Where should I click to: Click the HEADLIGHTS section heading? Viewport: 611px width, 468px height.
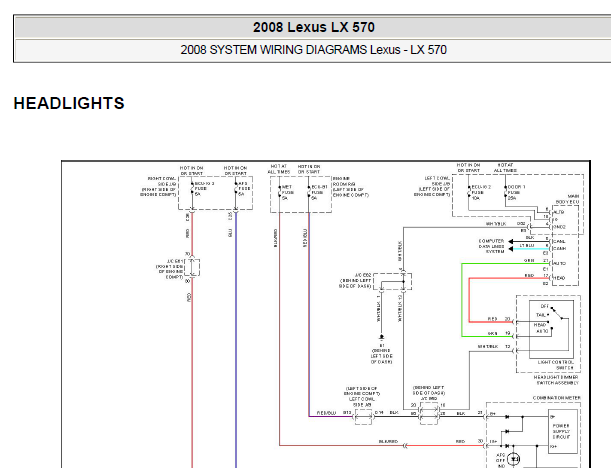coord(69,103)
